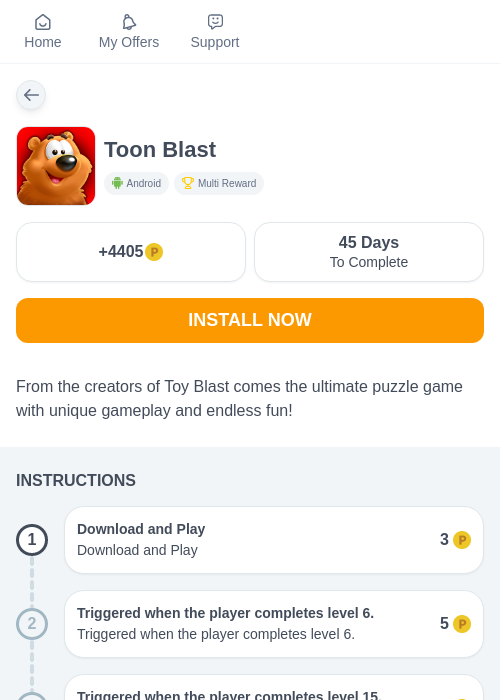This screenshot has height=700, width=500.
Task: Click the Multi Reward trophy icon
Action: coord(188,183)
